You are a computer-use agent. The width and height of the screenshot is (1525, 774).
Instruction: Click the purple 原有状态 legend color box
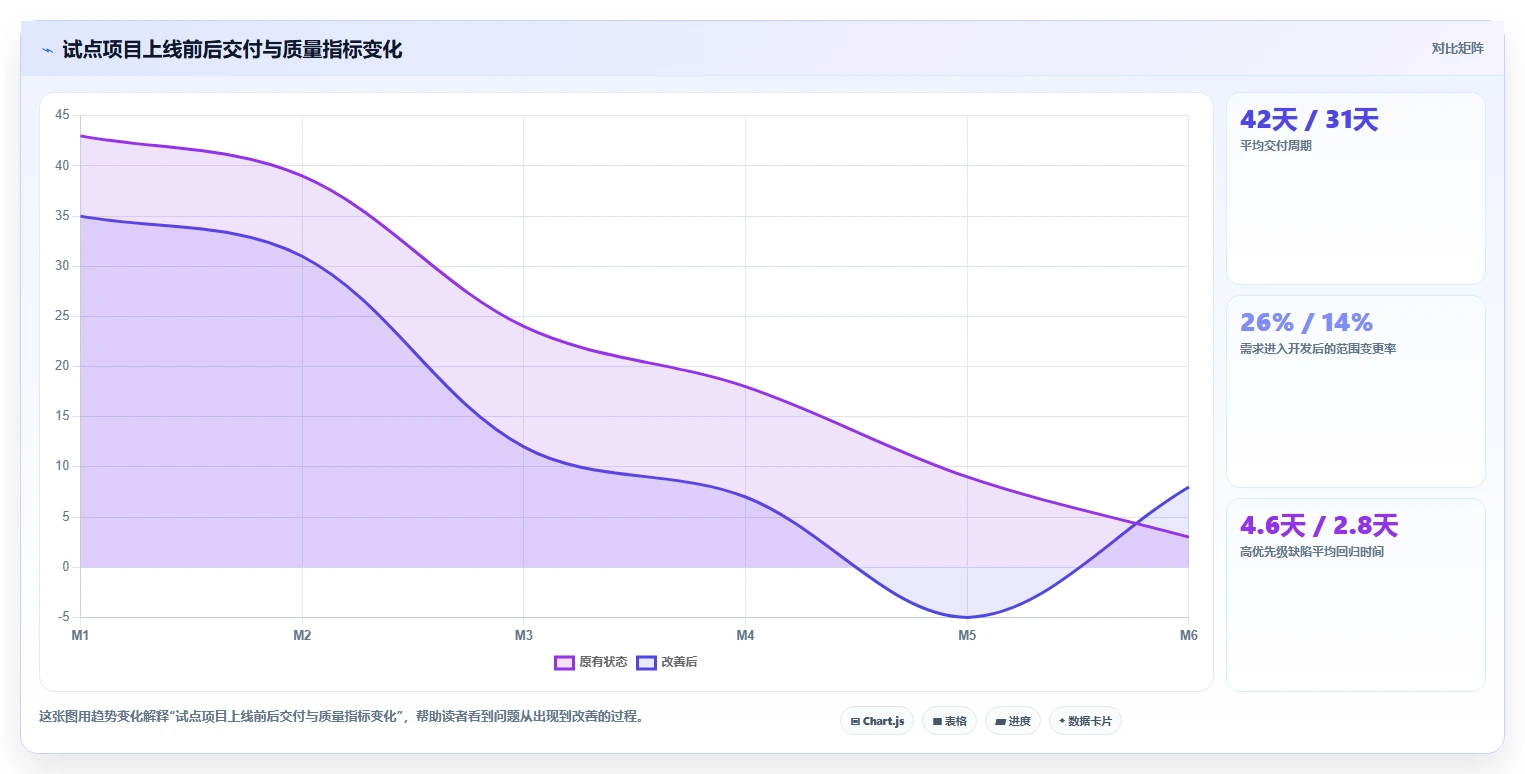pyautogui.click(x=564, y=662)
